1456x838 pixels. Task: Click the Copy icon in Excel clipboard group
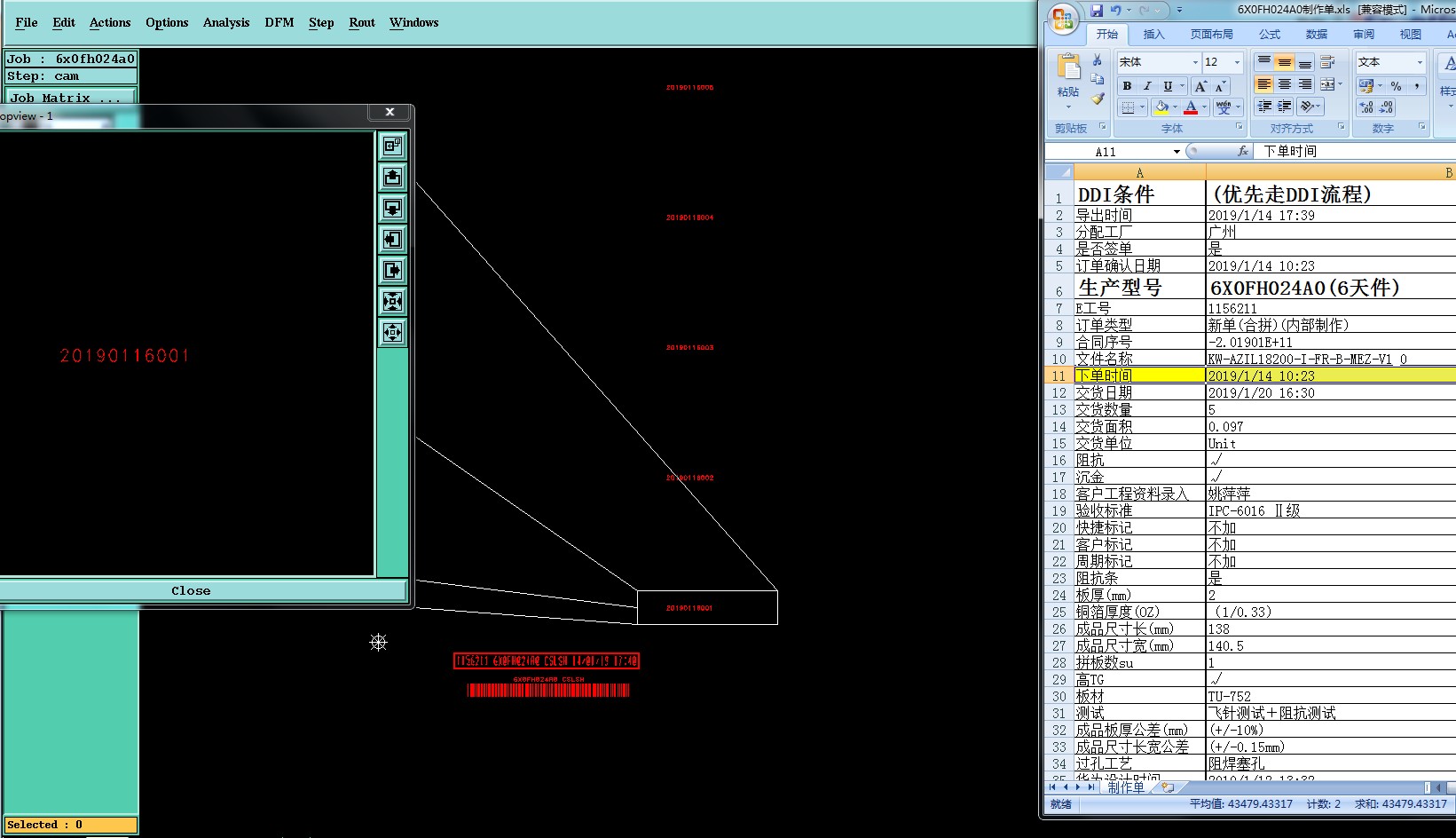tap(1098, 79)
